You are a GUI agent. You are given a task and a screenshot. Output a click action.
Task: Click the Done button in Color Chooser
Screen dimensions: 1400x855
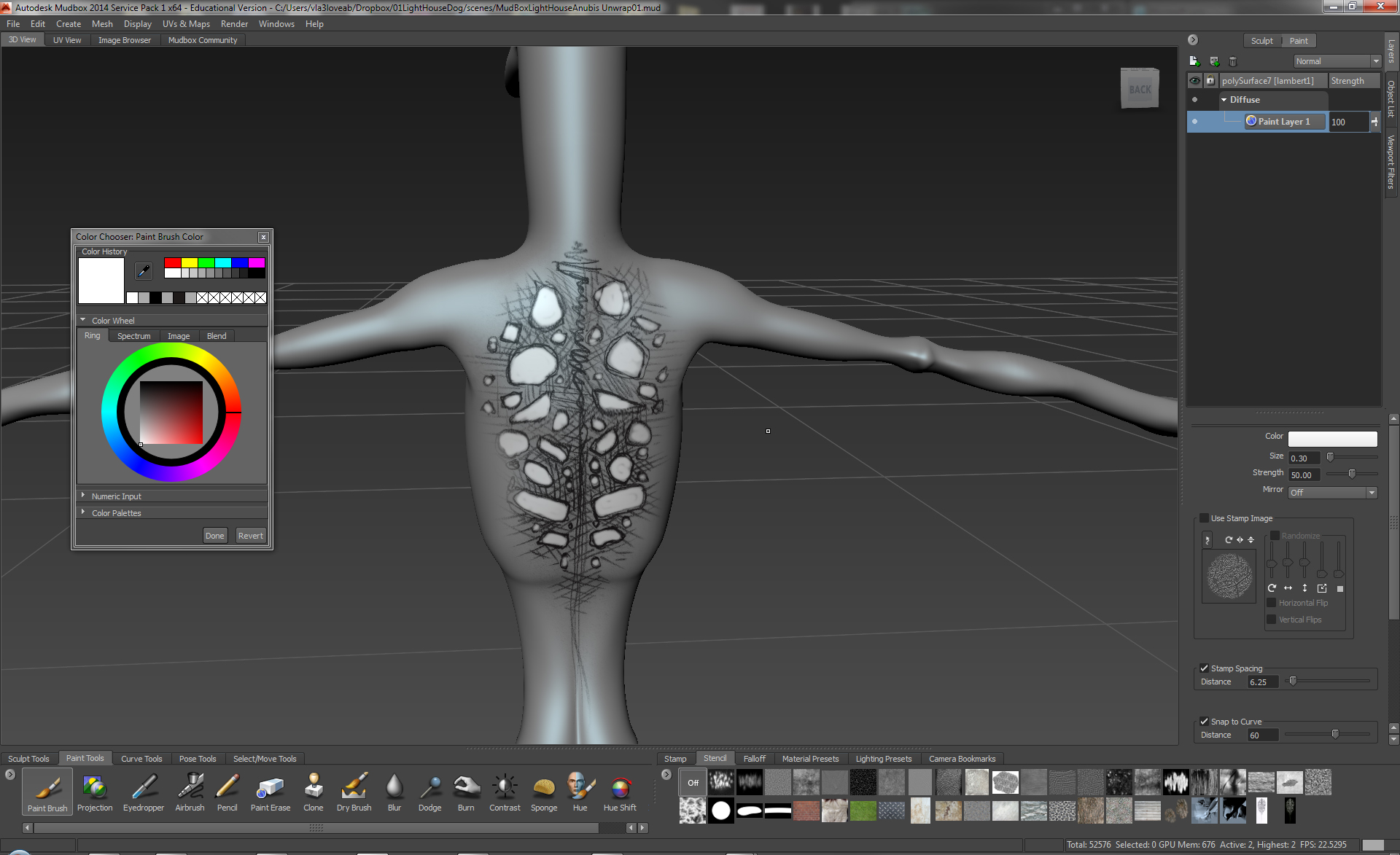(x=214, y=536)
